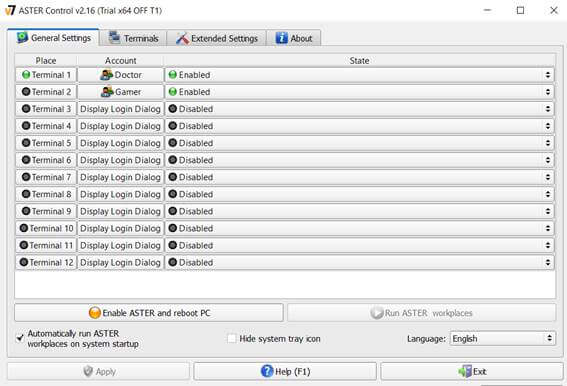Click Terminal 10 Display Login Dialog cell
The height and width of the screenshot is (386, 567).
(x=120, y=228)
